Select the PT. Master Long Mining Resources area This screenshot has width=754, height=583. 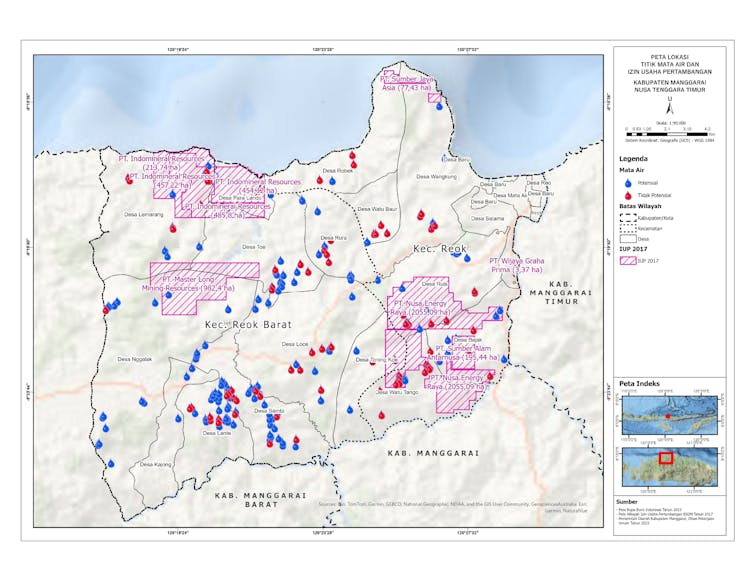[x=203, y=283]
